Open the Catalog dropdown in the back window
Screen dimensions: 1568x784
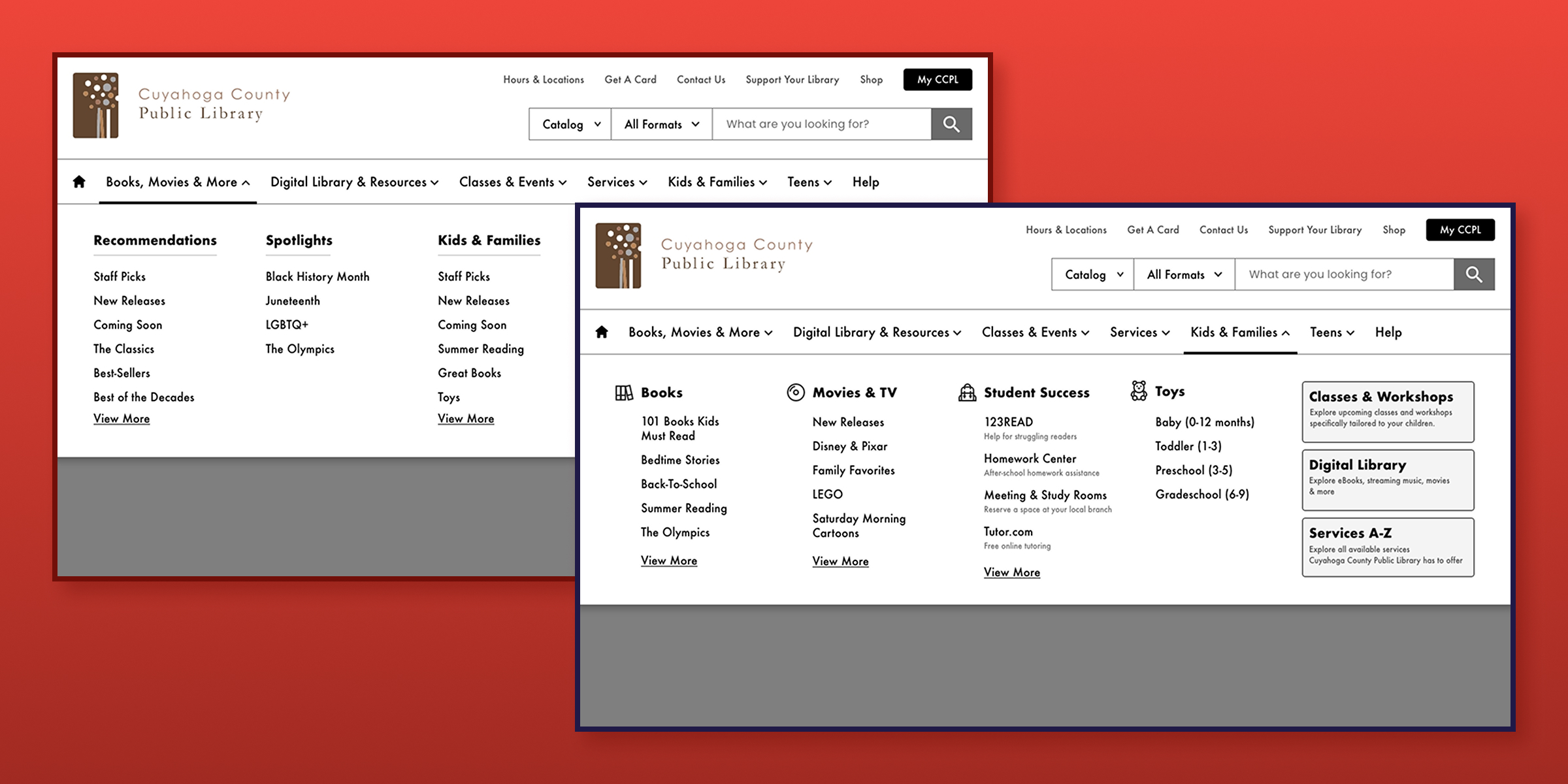pos(570,124)
